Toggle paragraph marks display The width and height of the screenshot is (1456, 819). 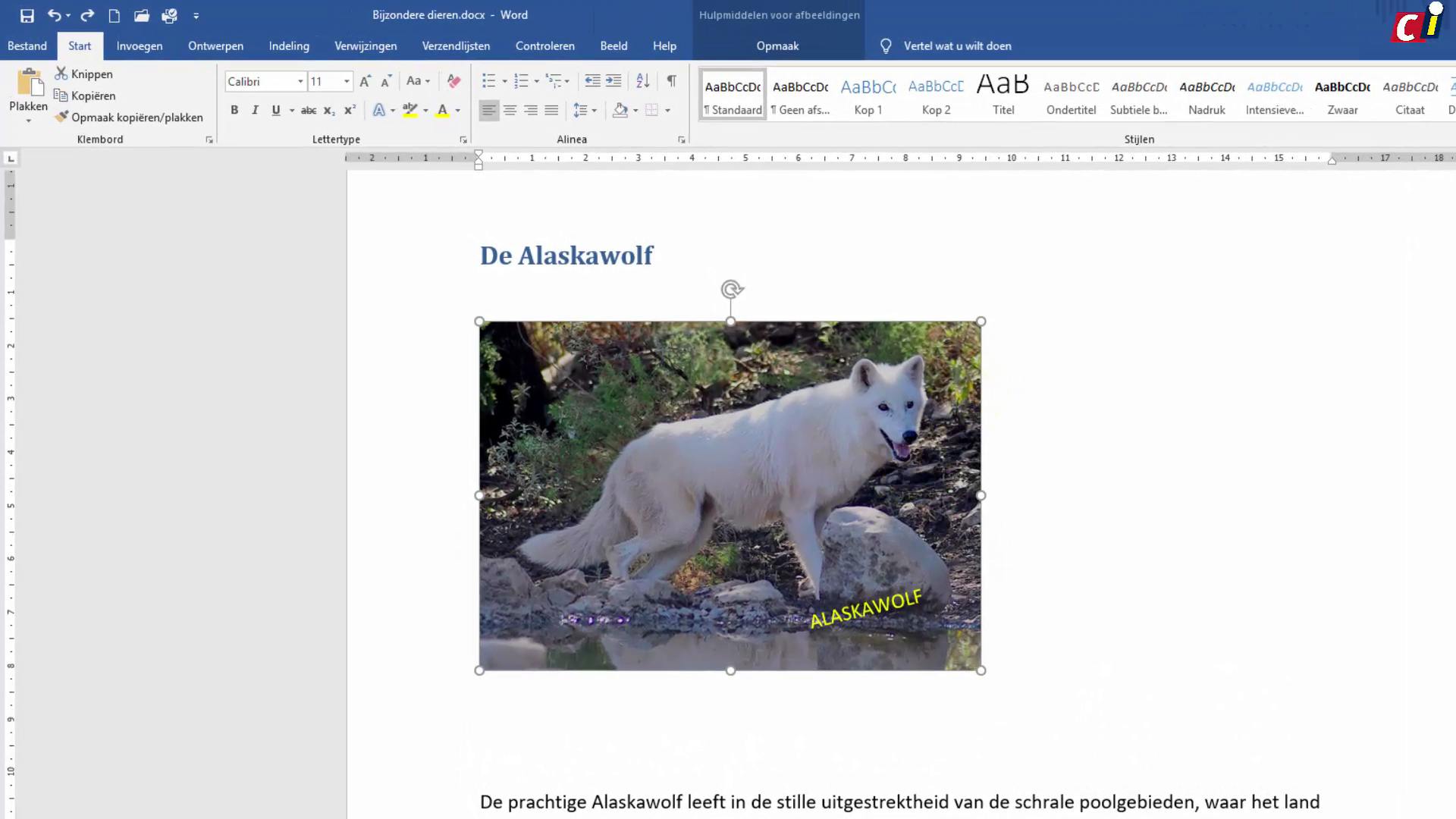pos(670,81)
